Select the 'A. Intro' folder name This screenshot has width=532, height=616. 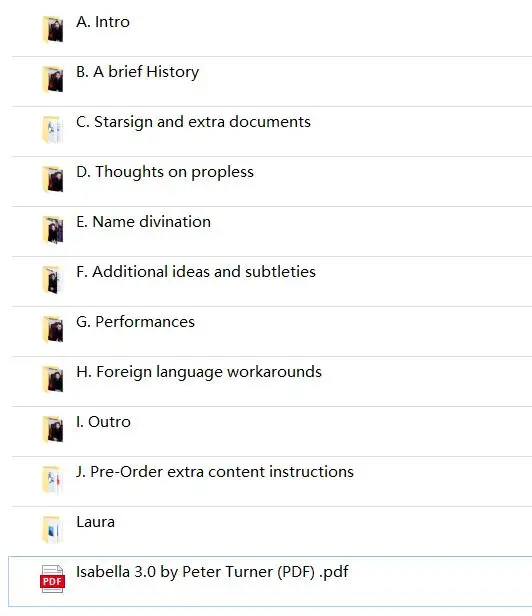point(103,22)
